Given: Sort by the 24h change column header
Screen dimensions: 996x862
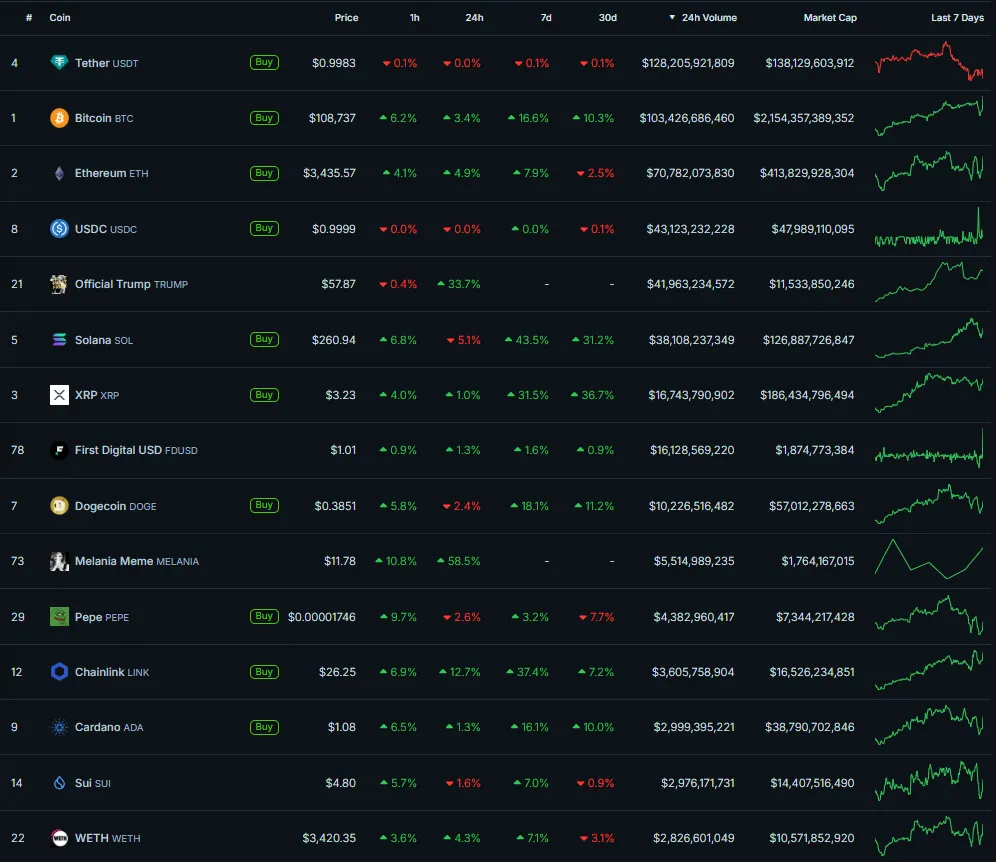Looking at the screenshot, I should coord(474,18).
